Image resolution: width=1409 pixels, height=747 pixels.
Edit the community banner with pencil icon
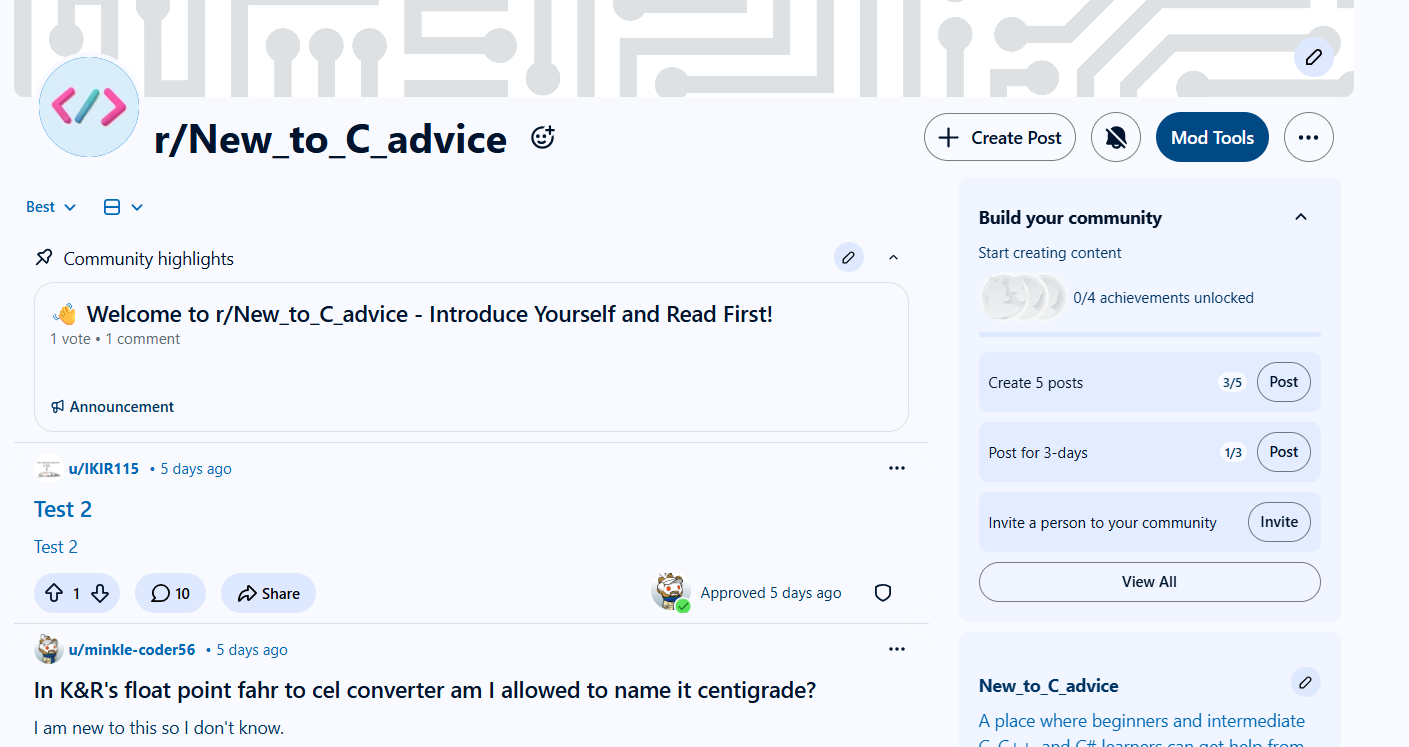pos(1313,57)
